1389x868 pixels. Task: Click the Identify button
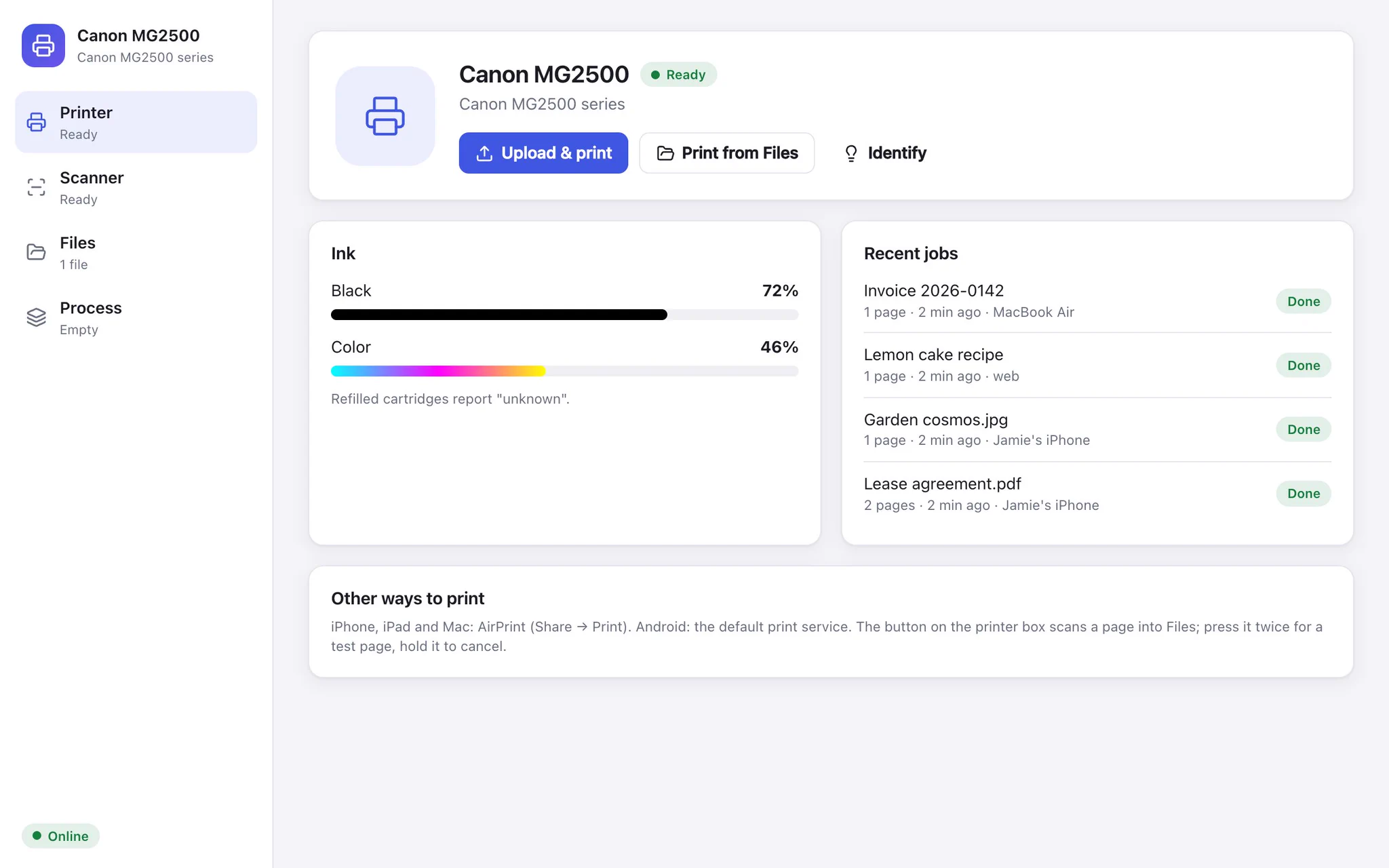pos(884,153)
